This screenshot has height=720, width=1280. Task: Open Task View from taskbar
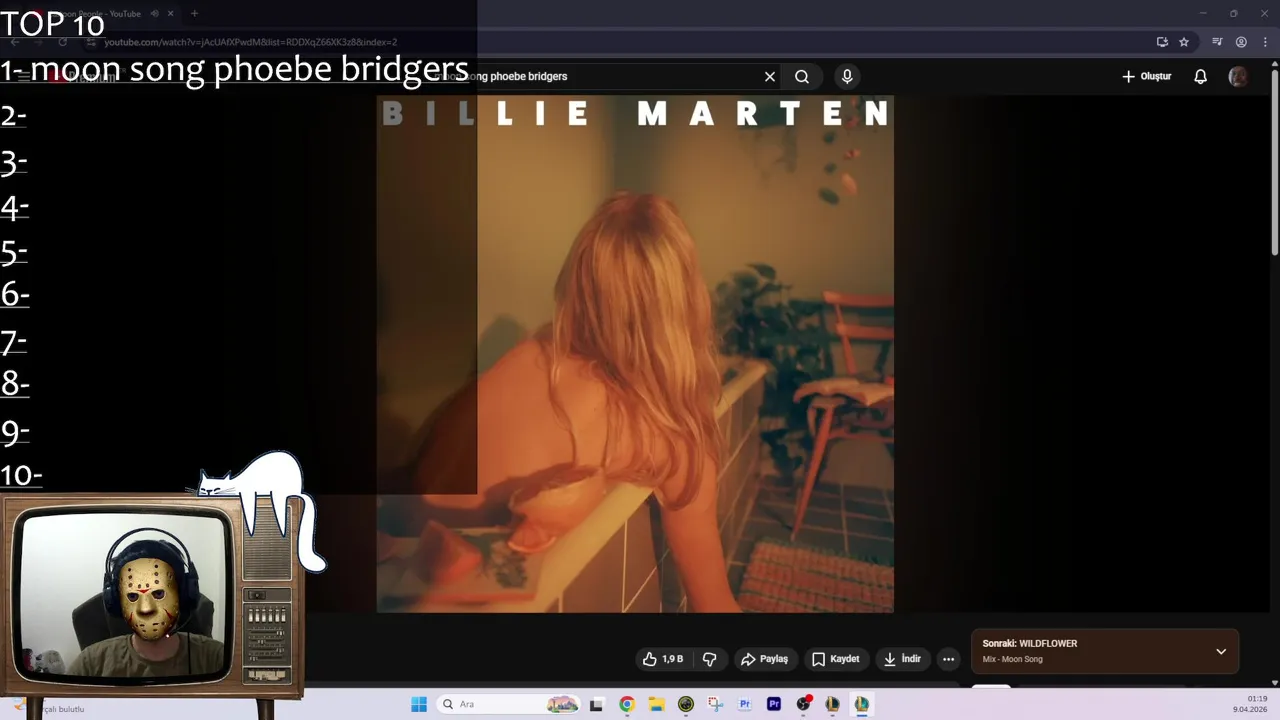pos(596,704)
